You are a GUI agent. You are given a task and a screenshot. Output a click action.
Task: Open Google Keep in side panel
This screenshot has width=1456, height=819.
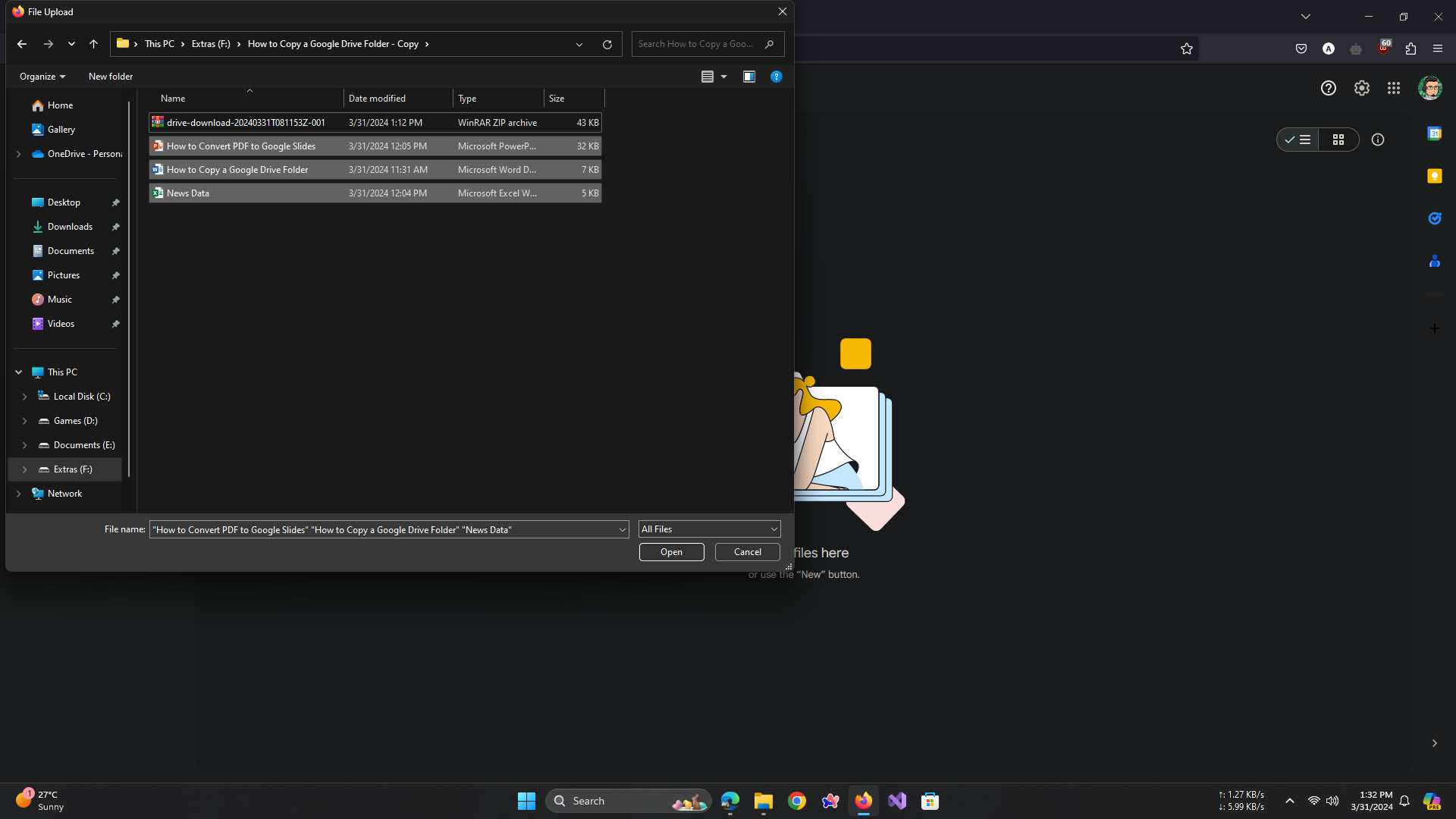coord(1434,176)
